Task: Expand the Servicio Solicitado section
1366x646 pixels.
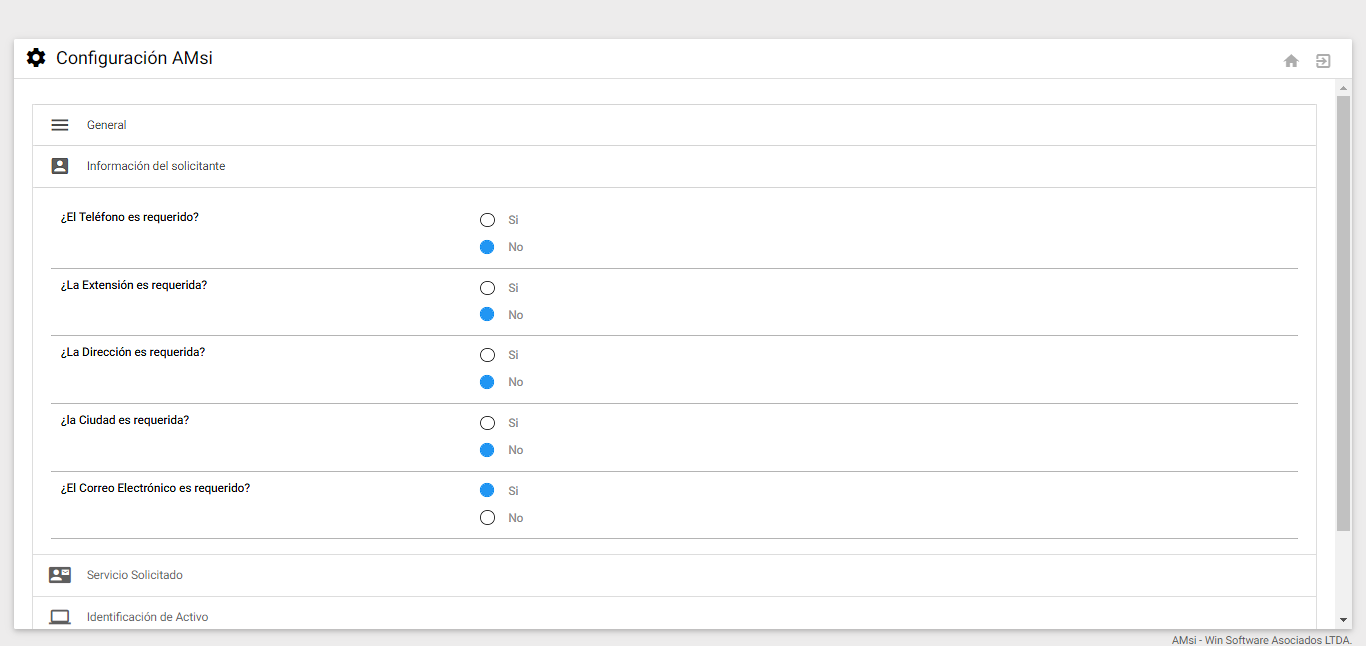Action: 135,575
